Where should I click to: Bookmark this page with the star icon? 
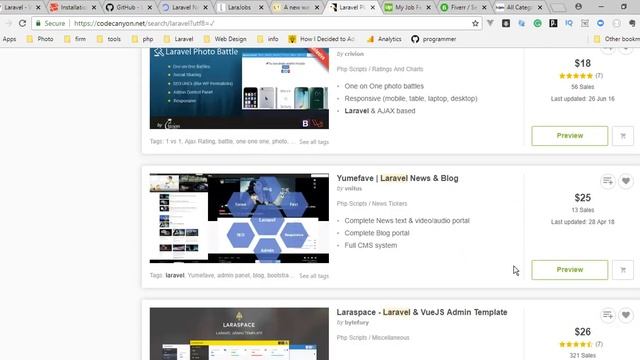tap(475, 23)
